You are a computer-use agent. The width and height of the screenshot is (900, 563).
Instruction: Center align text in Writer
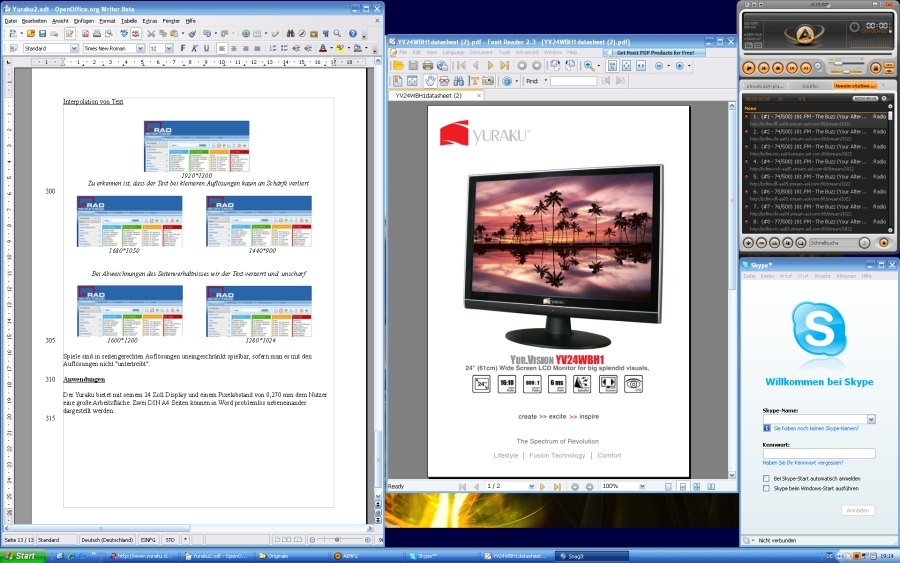click(x=234, y=48)
